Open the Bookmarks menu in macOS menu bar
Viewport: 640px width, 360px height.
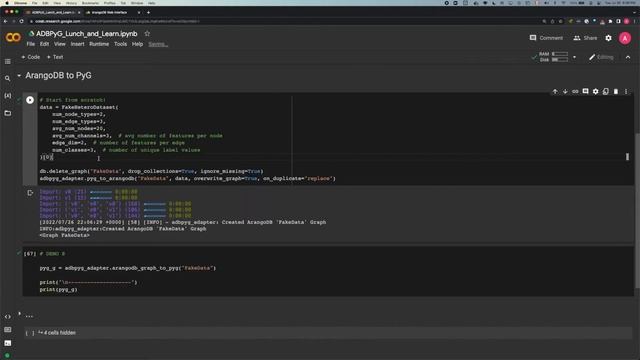point(90,3)
